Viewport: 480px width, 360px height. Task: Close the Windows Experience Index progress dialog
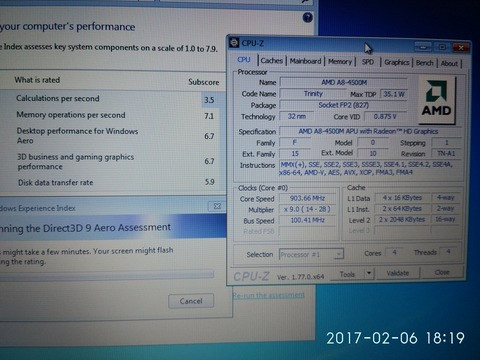(x=217, y=206)
